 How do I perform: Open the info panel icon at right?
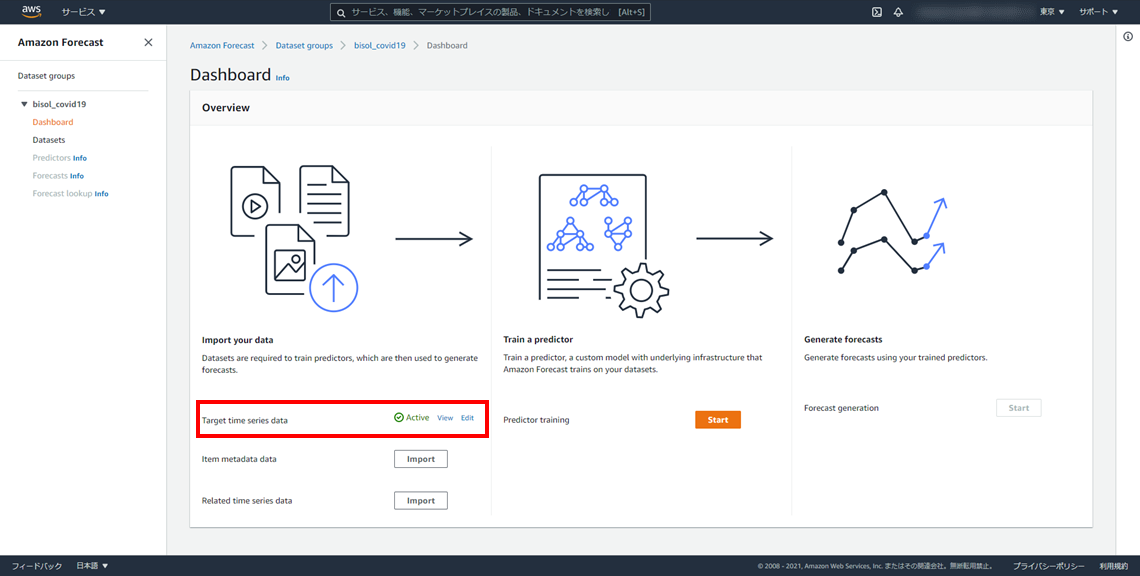tap(1128, 37)
